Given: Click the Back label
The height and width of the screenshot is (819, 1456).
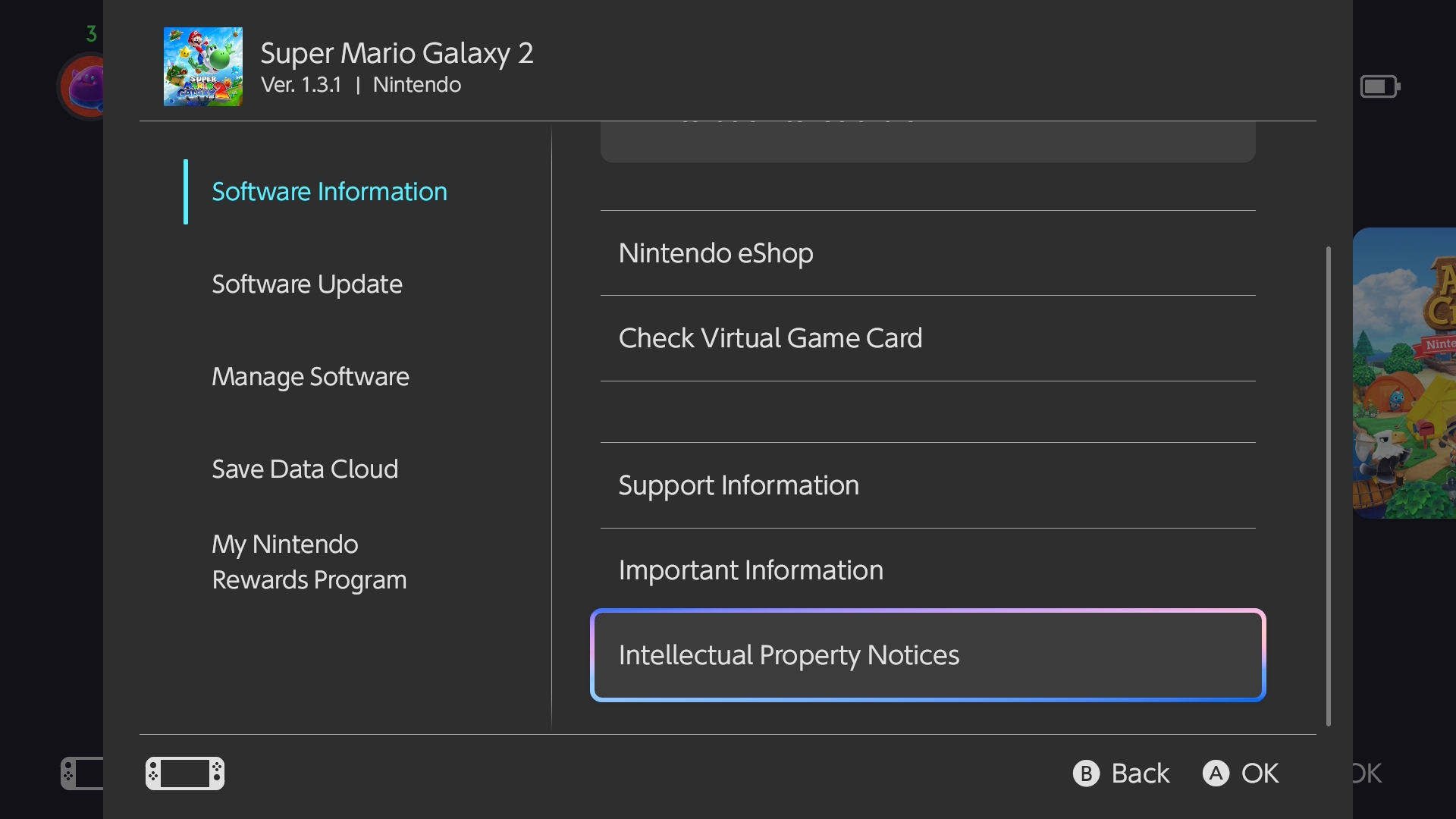Looking at the screenshot, I should 1139,773.
